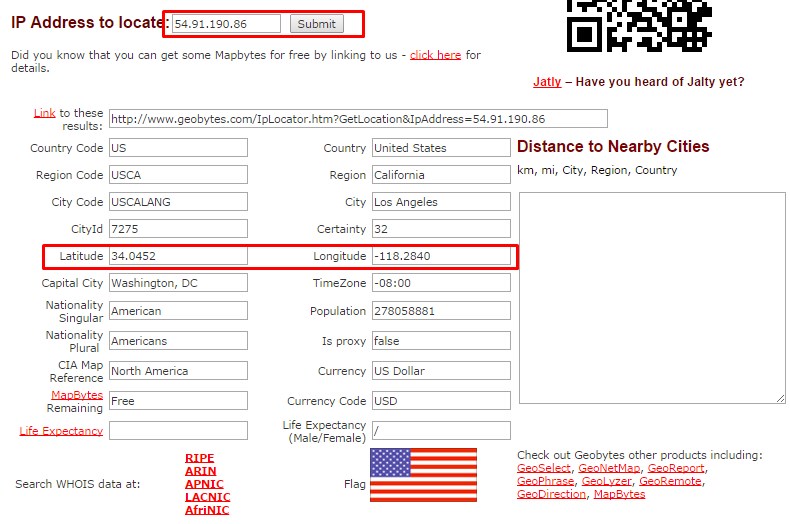Click the QR code image
This screenshot has width=790, height=524.
click(639, 26)
